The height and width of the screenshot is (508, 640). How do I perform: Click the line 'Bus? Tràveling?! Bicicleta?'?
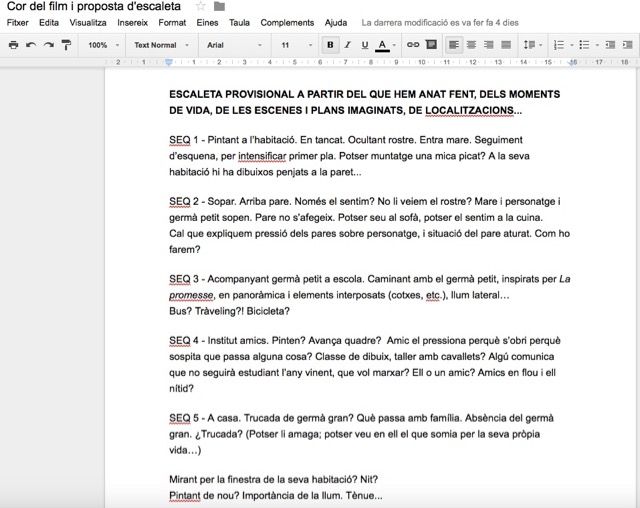pos(229,311)
